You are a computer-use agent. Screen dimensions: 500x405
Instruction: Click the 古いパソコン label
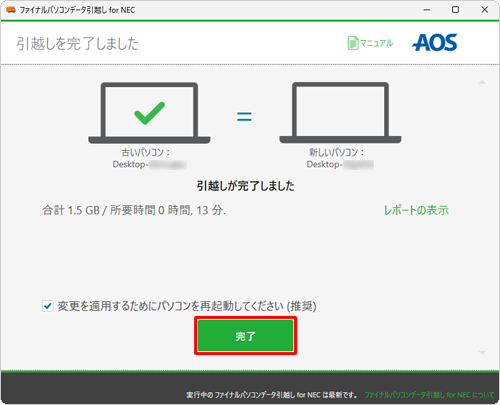click(x=146, y=152)
